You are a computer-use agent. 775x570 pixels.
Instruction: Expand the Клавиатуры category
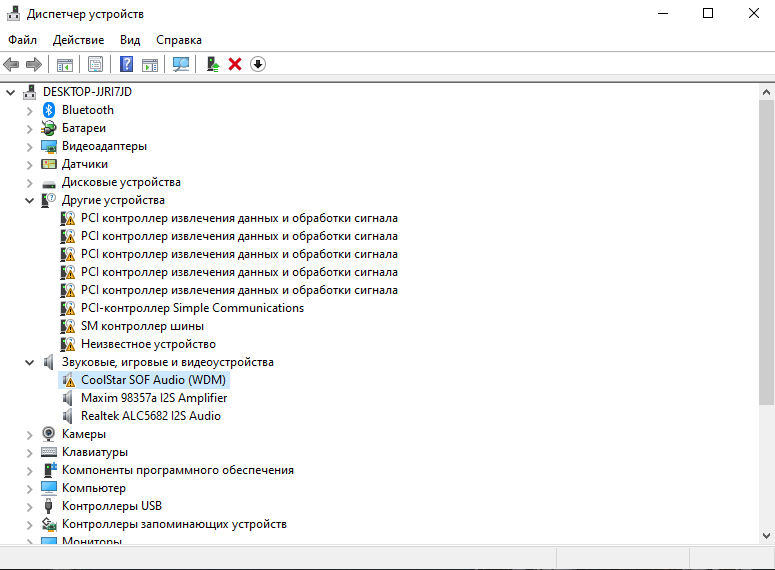coord(29,452)
